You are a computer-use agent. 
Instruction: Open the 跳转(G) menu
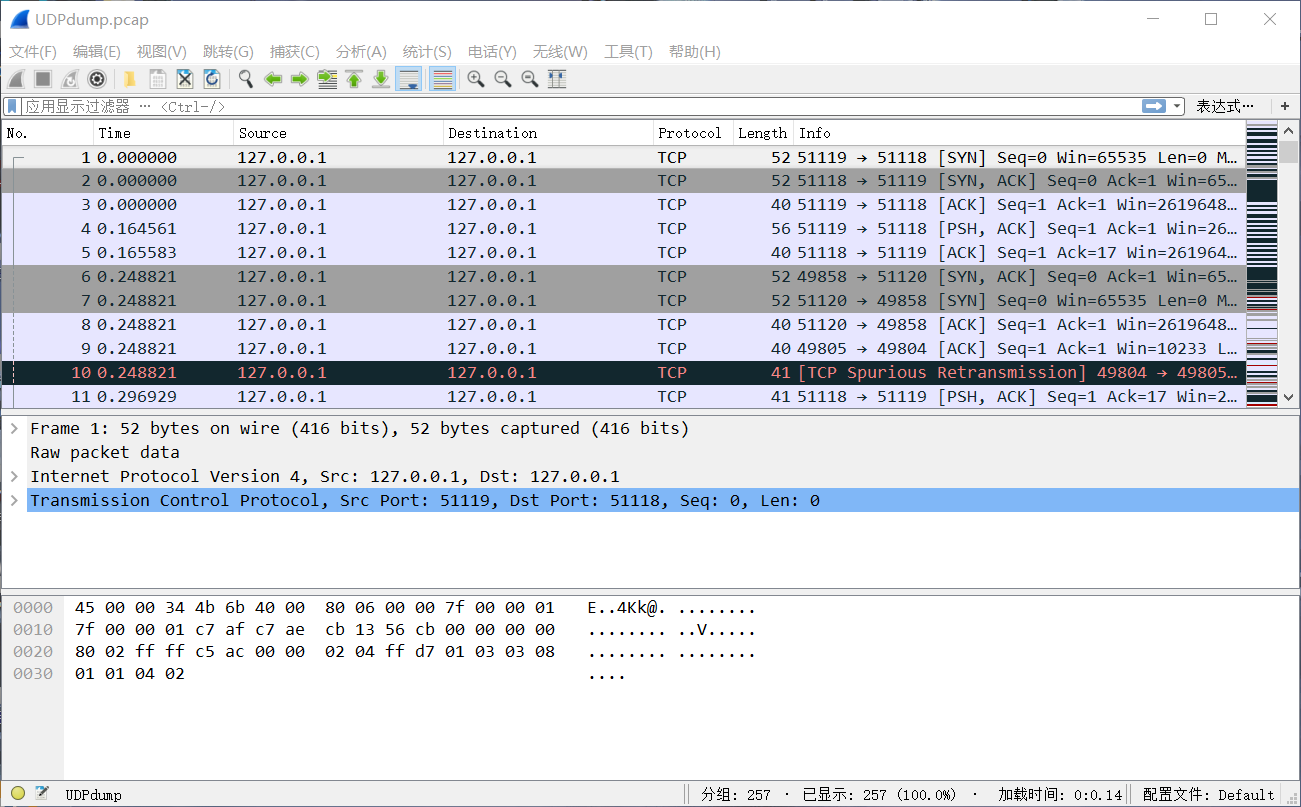(228, 52)
